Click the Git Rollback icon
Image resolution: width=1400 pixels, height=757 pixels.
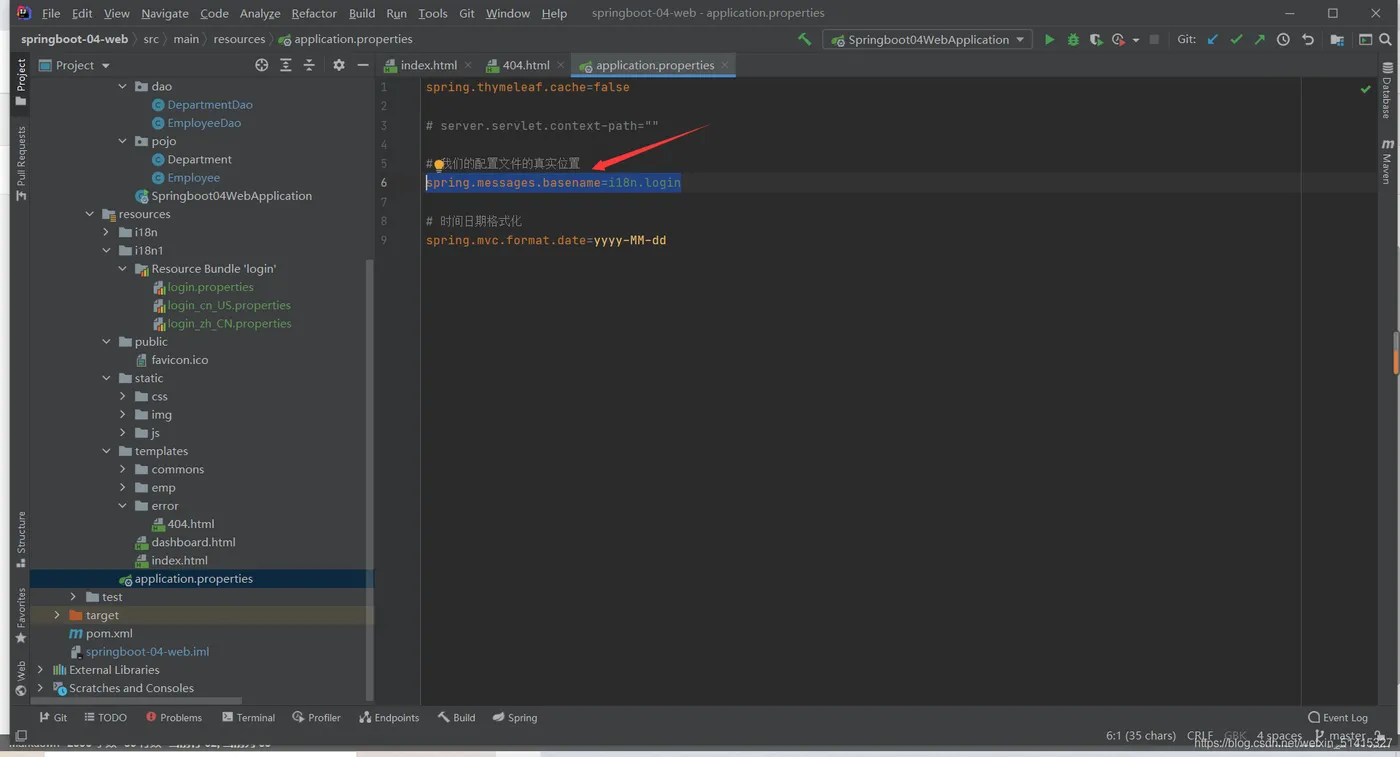pos(1307,39)
